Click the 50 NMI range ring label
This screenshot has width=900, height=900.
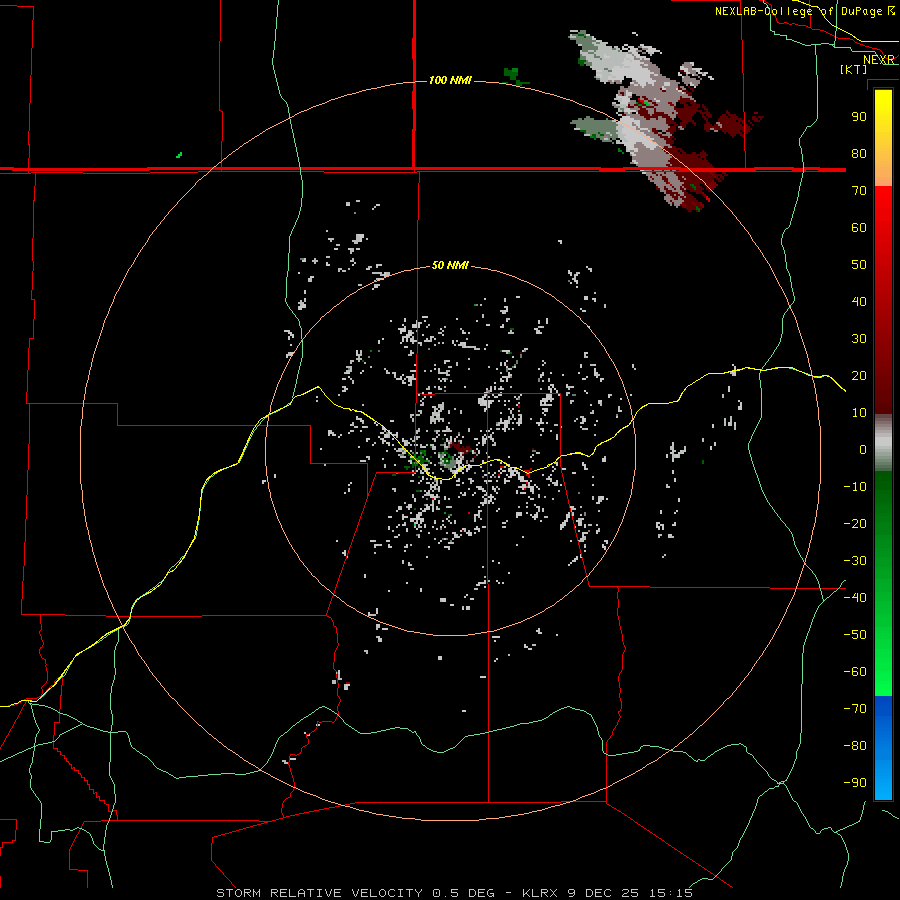(450, 265)
